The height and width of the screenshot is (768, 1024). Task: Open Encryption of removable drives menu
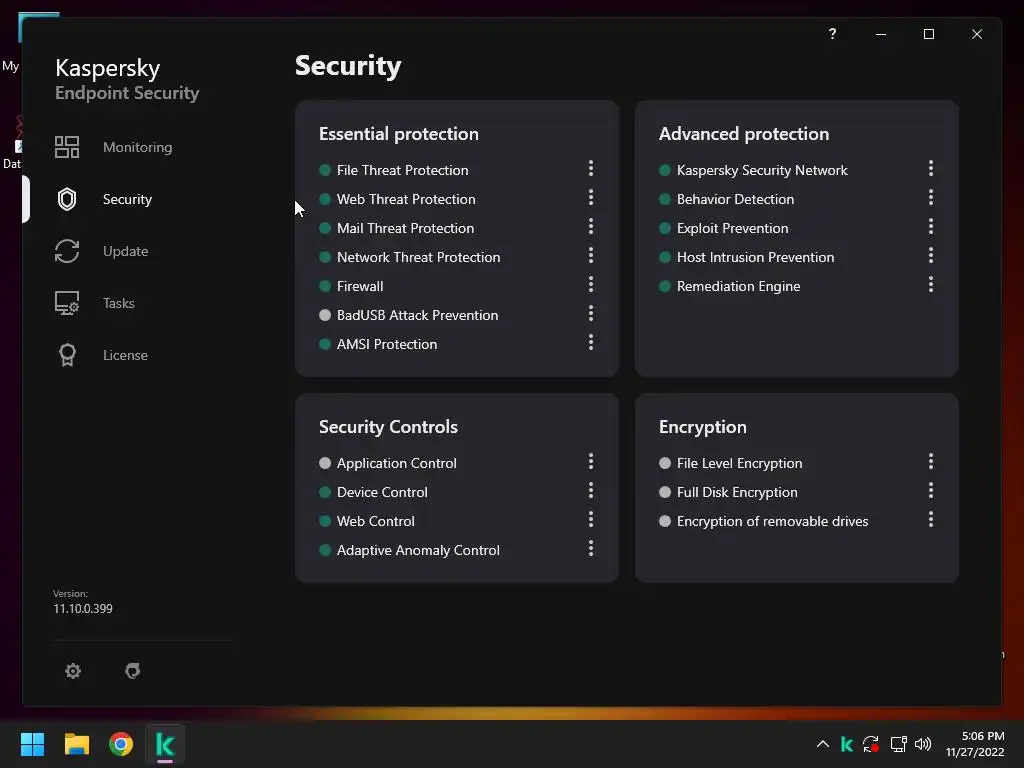pyautogui.click(x=931, y=519)
